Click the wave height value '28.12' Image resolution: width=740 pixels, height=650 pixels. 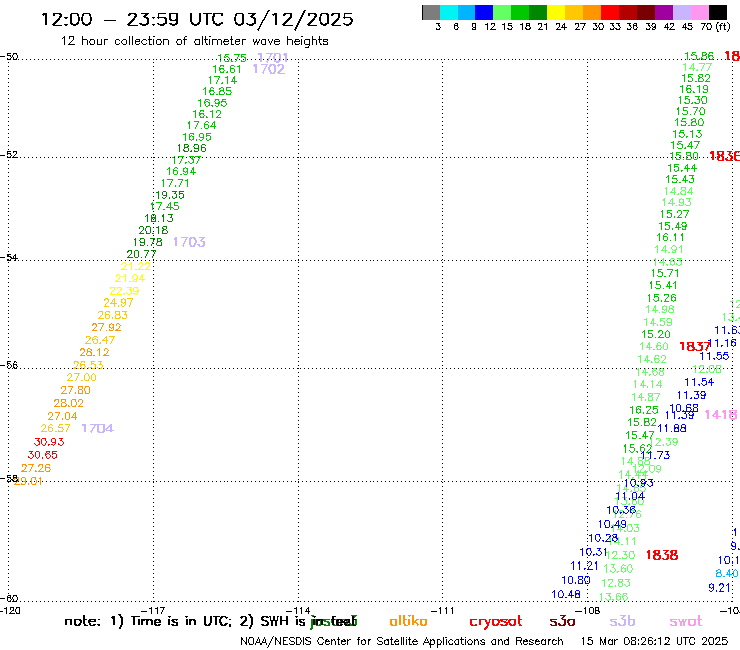(x=94, y=352)
